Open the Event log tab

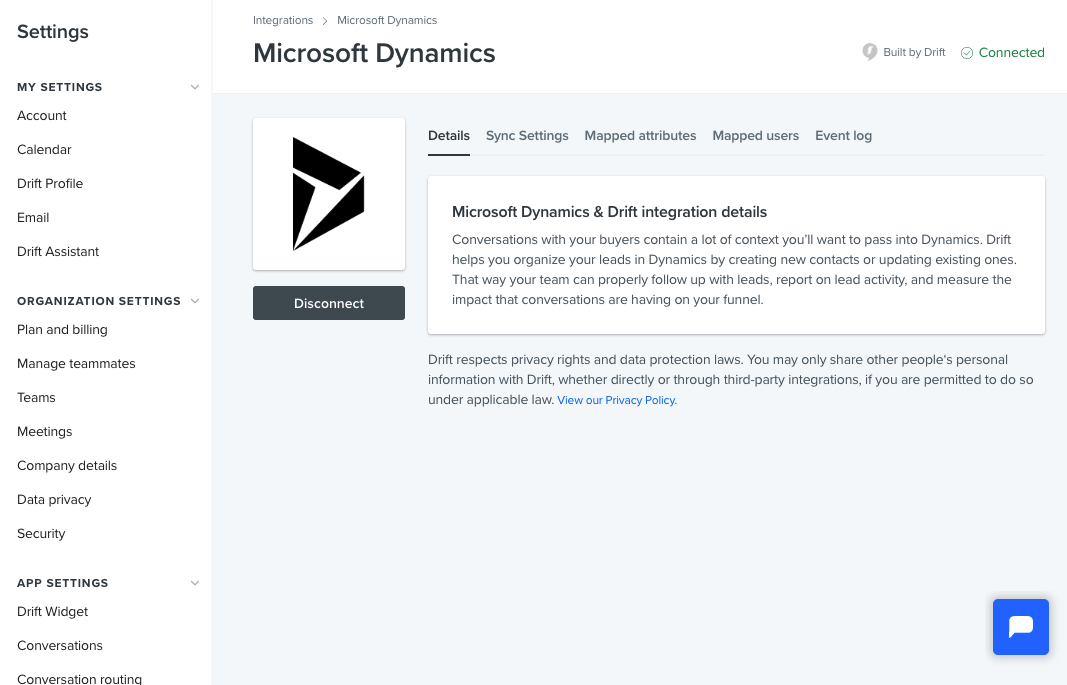tap(843, 135)
